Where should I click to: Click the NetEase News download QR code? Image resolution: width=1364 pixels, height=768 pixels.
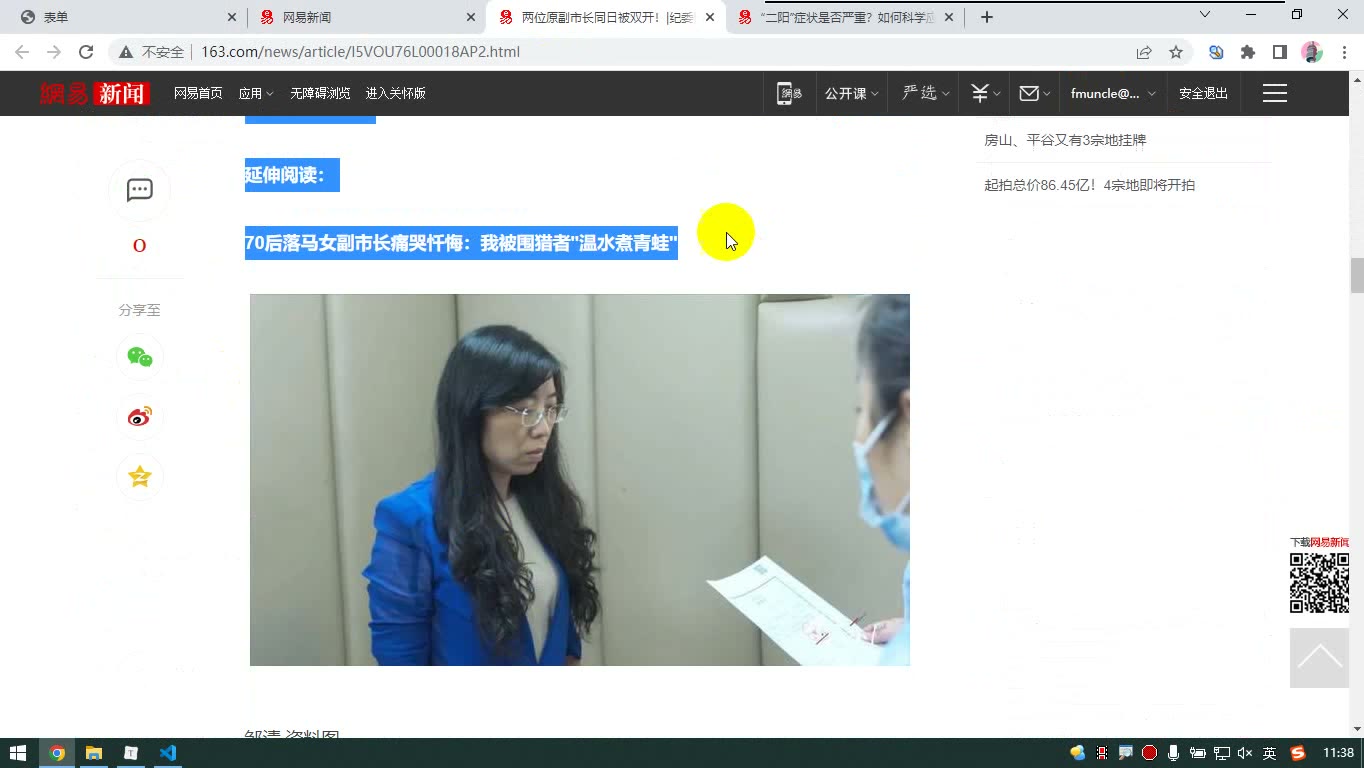pyautogui.click(x=1319, y=582)
